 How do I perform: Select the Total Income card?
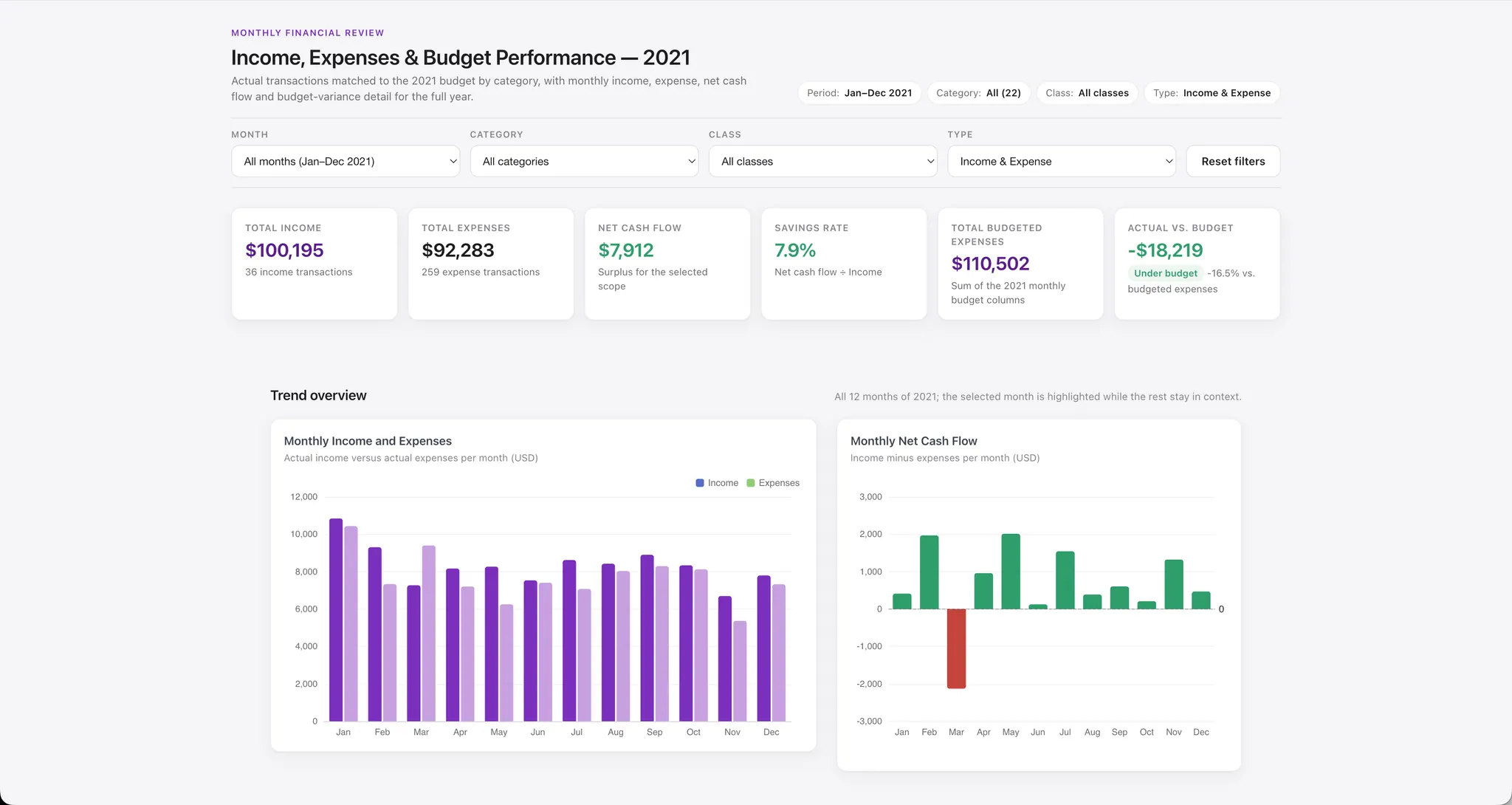(315, 264)
